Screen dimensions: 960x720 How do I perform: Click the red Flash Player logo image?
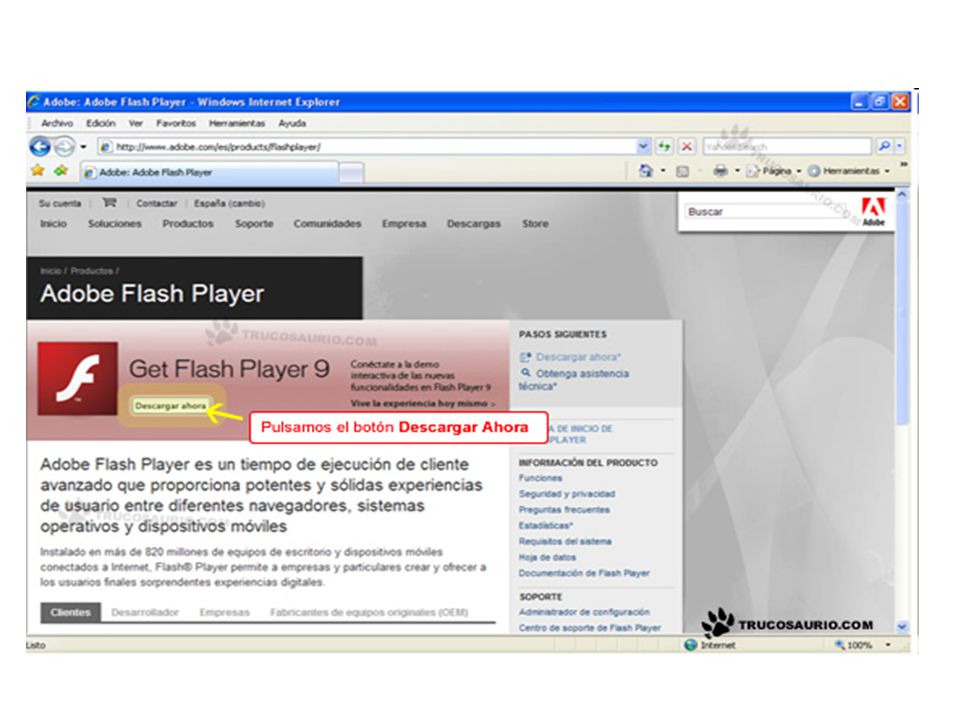pos(78,379)
